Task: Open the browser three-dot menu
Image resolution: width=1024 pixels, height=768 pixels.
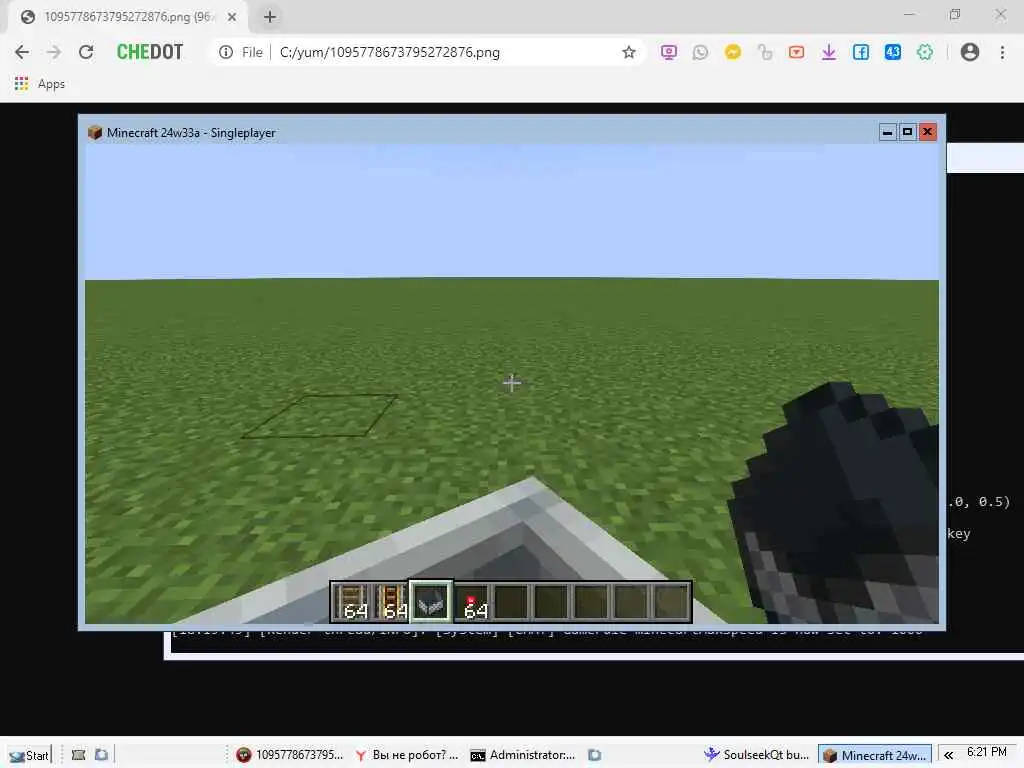Action: (1002, 52)
